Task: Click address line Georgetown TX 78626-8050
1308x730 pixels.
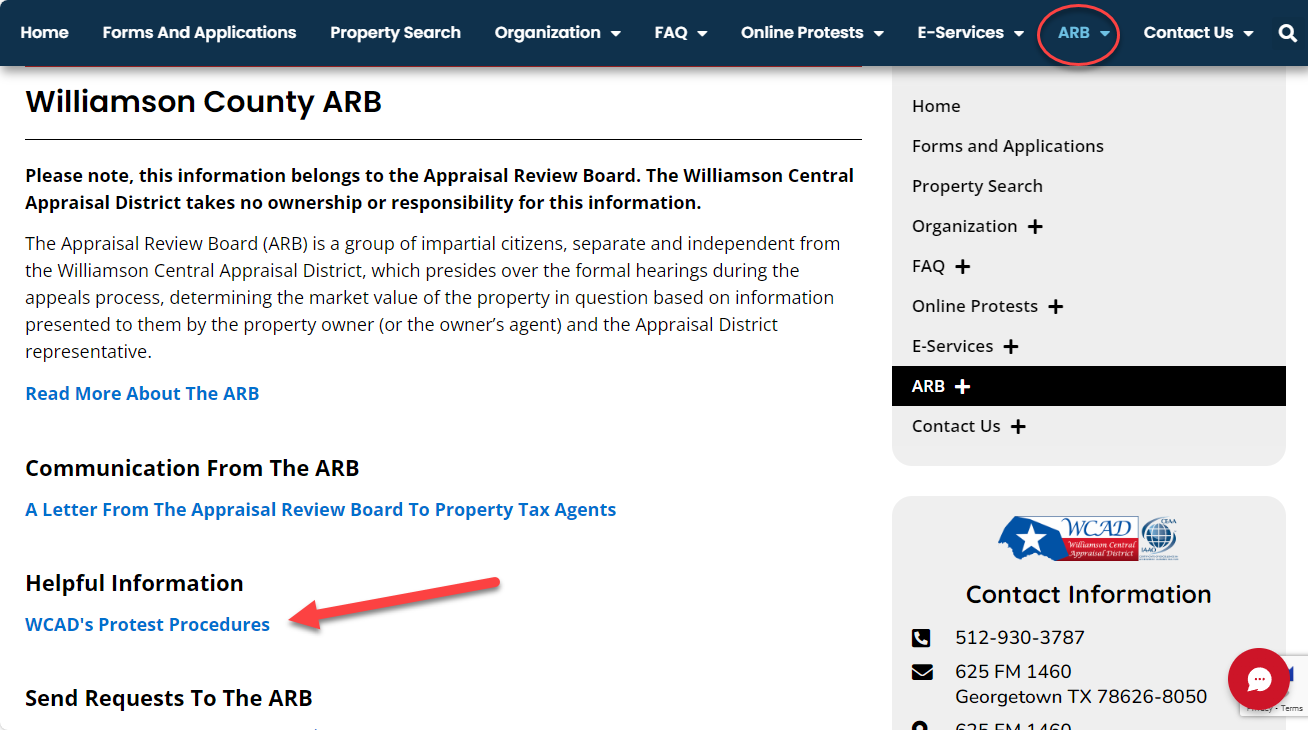Action: [1081, 697]
